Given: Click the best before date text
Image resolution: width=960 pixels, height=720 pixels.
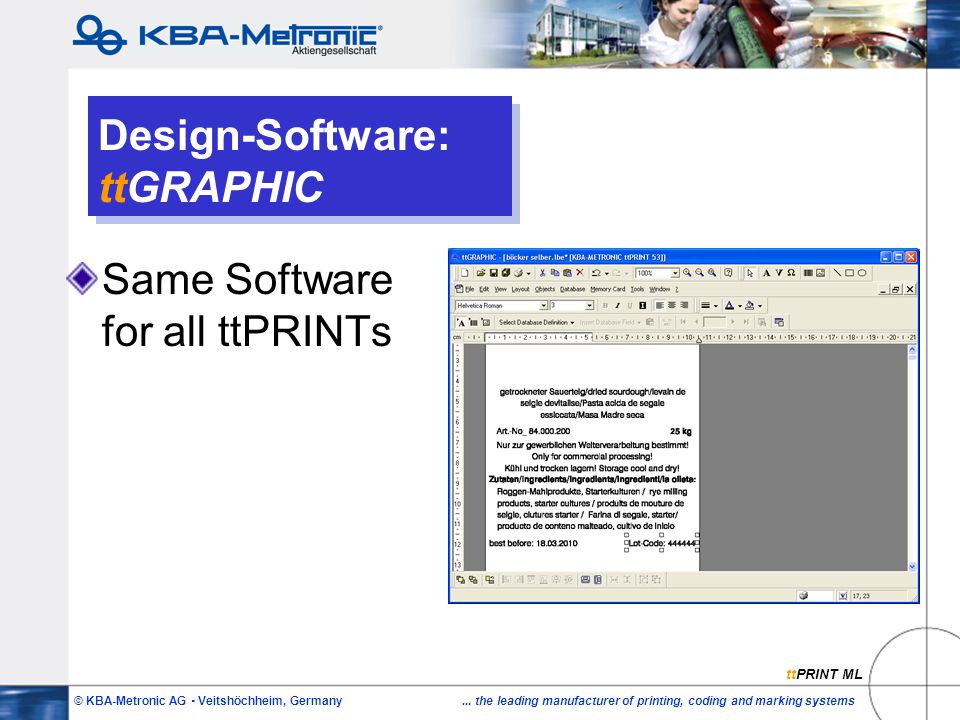Looking at the screenshot, I should click(x=533, y=543).
